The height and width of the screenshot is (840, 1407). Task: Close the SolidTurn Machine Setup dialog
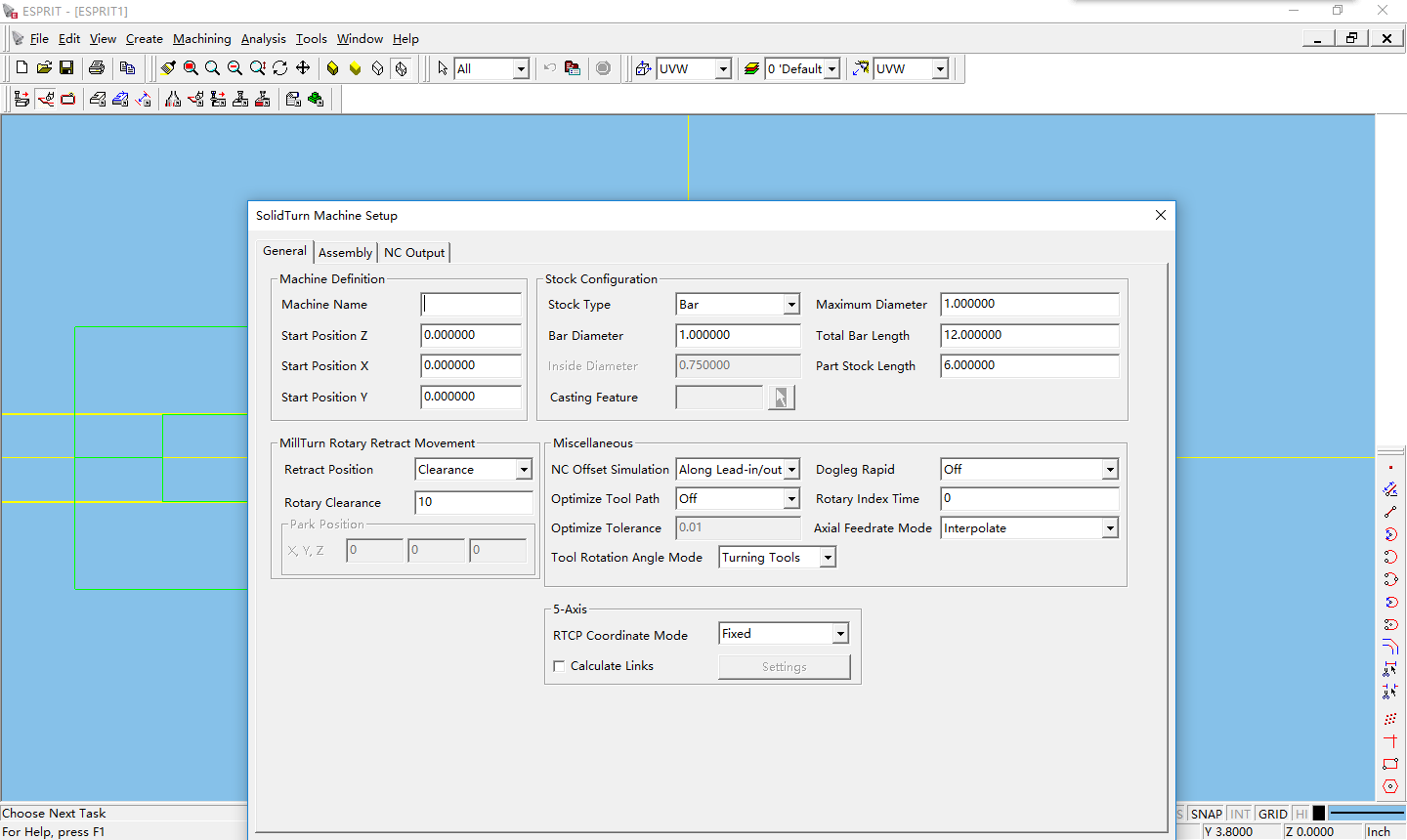point(1161,215)
